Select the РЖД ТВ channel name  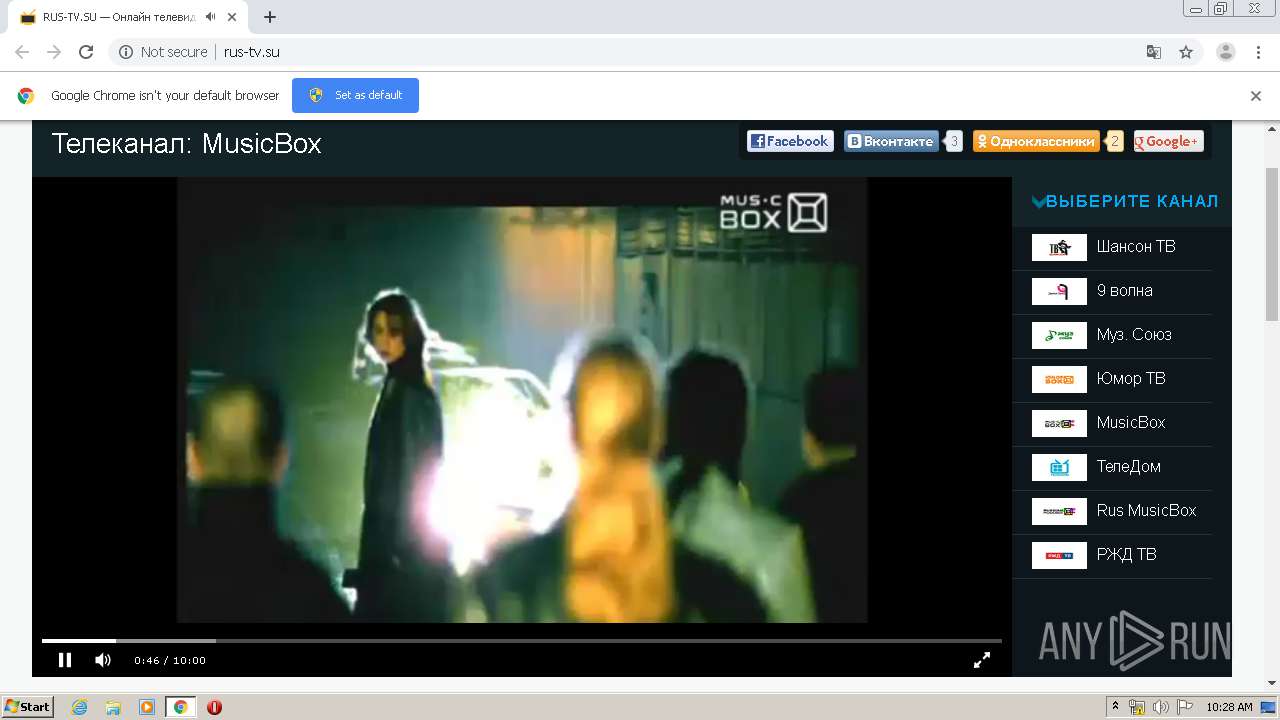pyautogui.click(x=1126, y=555)
